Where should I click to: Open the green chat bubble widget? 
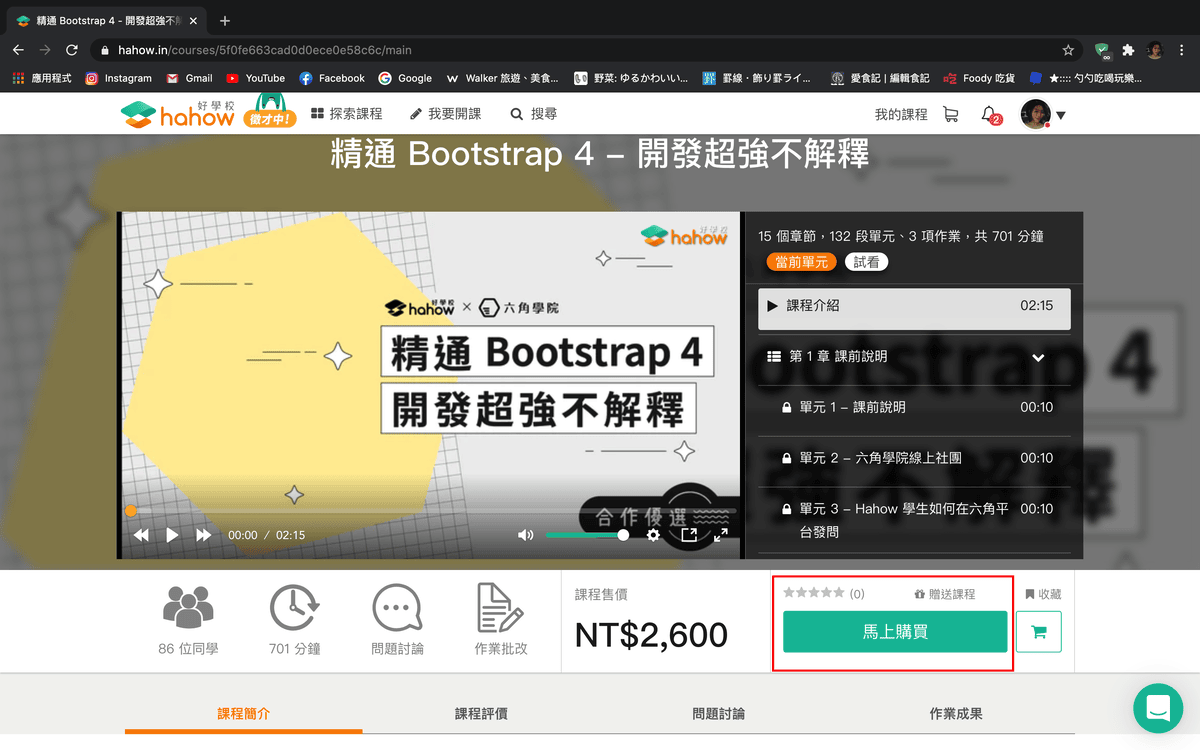point(1158,708)
